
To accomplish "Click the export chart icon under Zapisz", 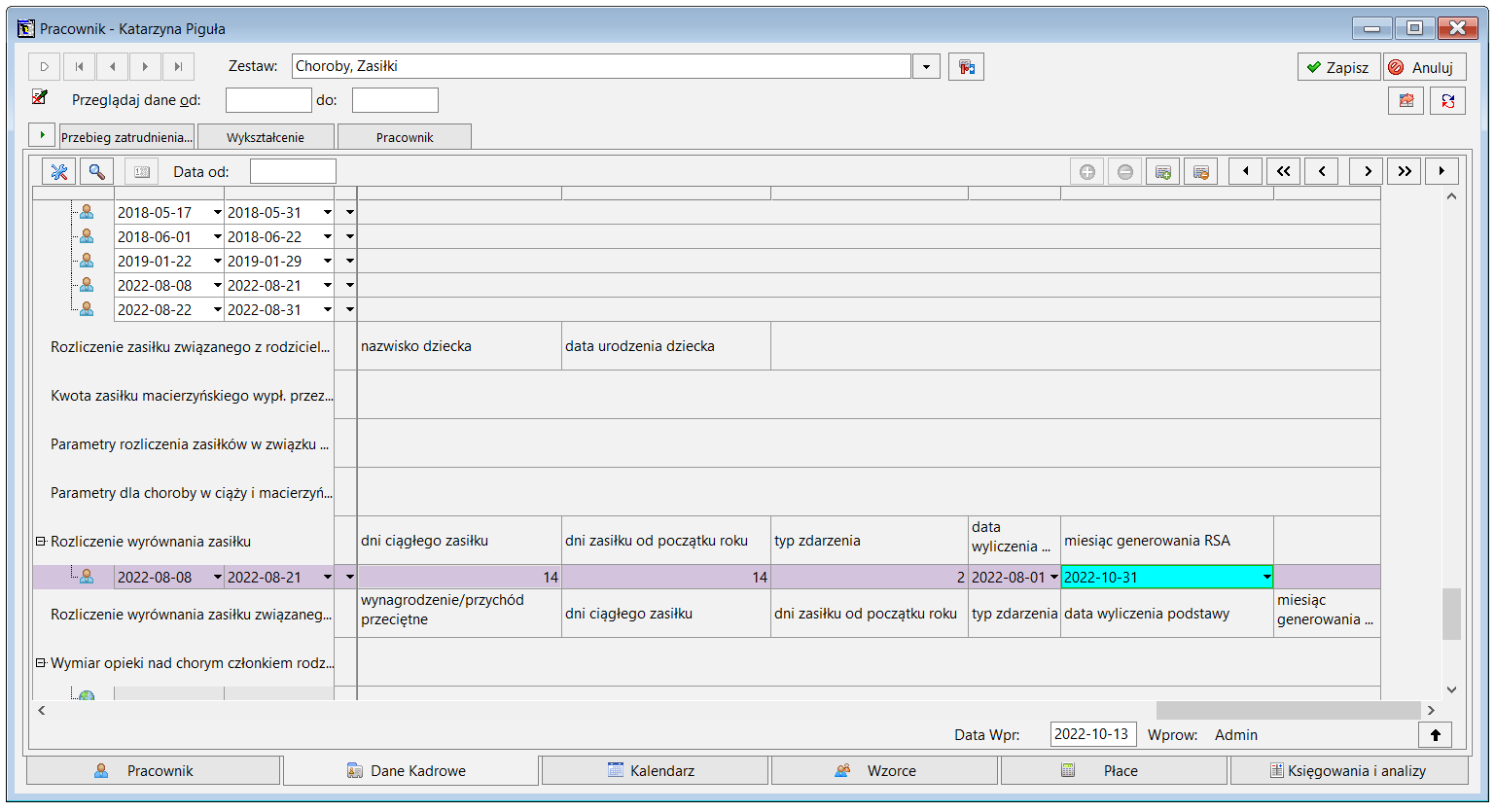I will coord(1406,100).
